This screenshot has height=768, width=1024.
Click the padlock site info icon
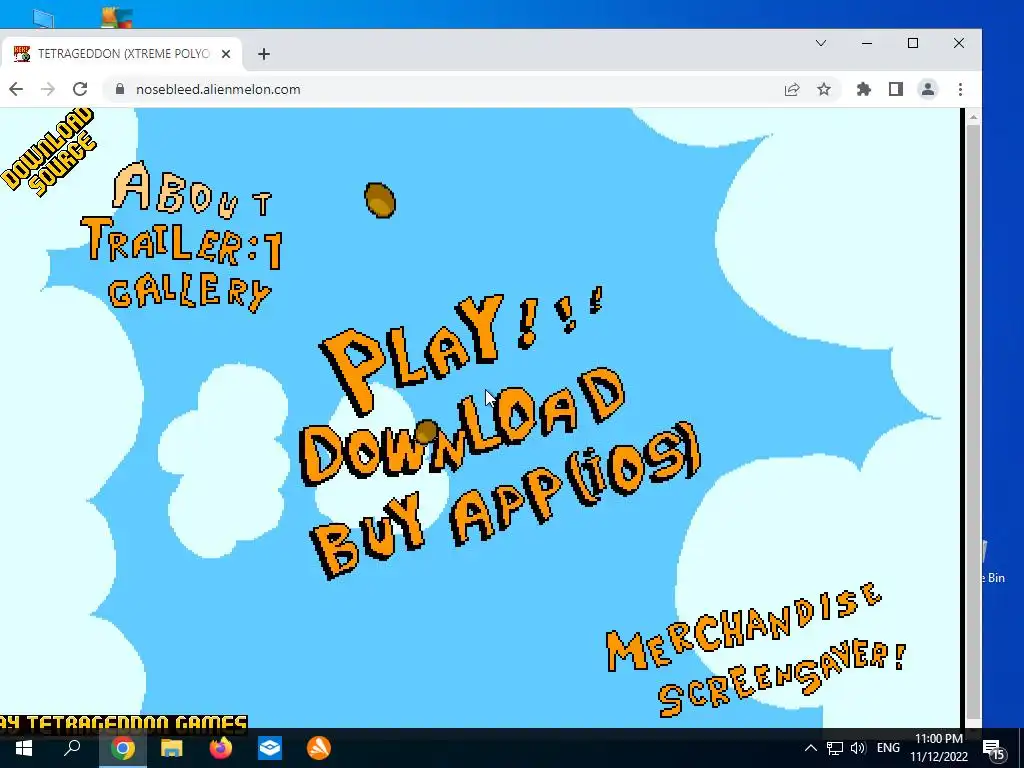pos(120,89)
